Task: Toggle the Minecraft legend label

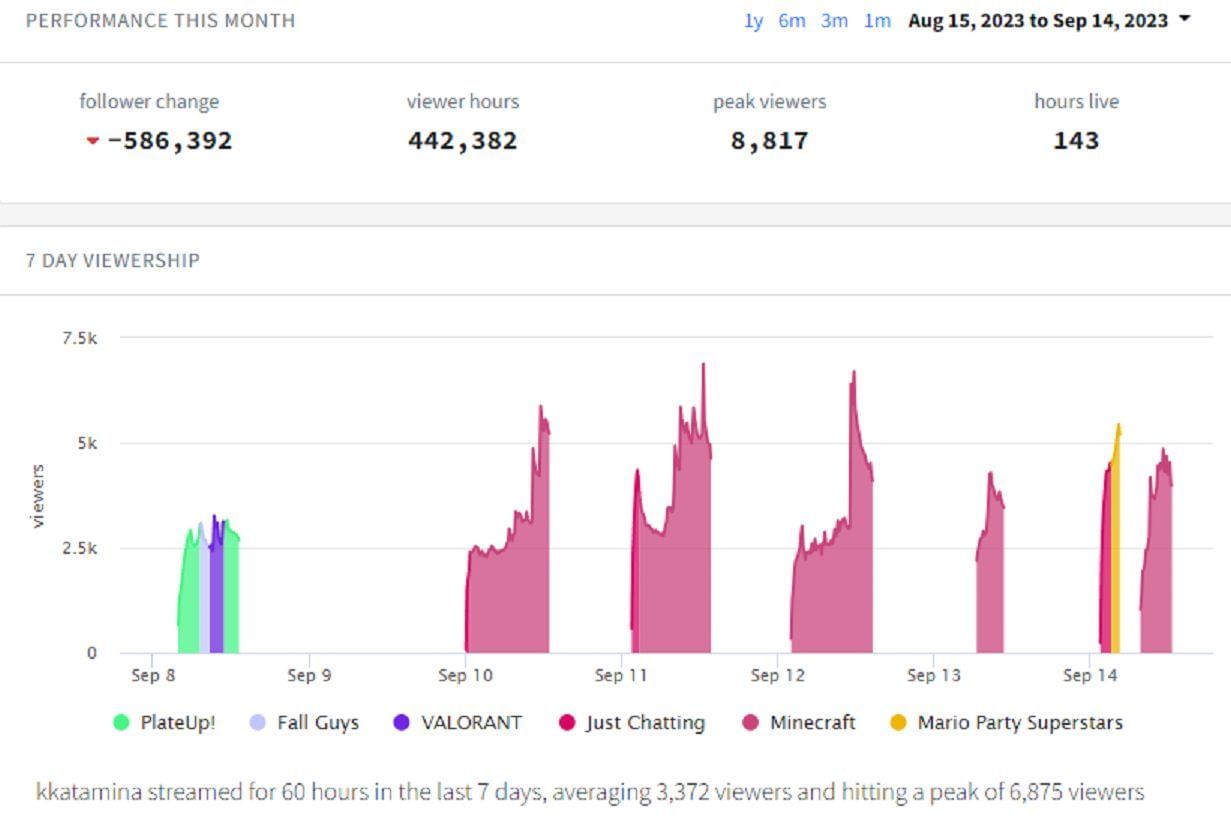Action: coord(812,723)
